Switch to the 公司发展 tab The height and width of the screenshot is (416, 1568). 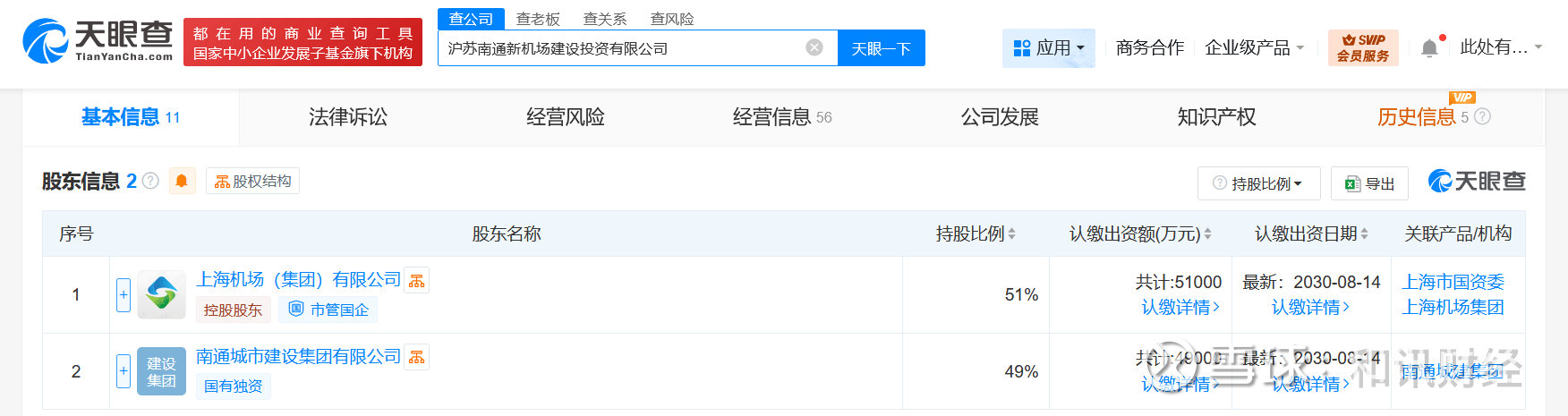[1000, 117]
